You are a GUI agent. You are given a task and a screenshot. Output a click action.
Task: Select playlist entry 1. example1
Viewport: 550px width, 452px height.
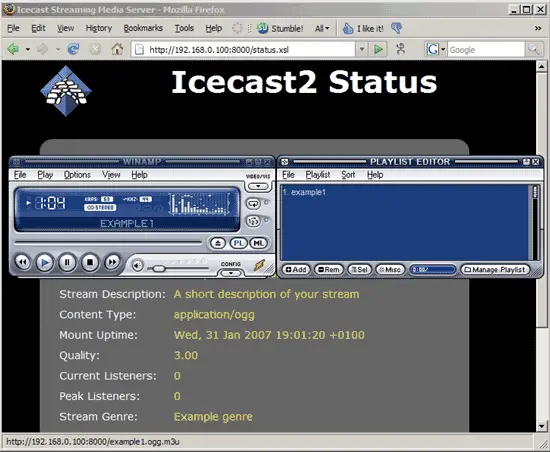(304, 192)
